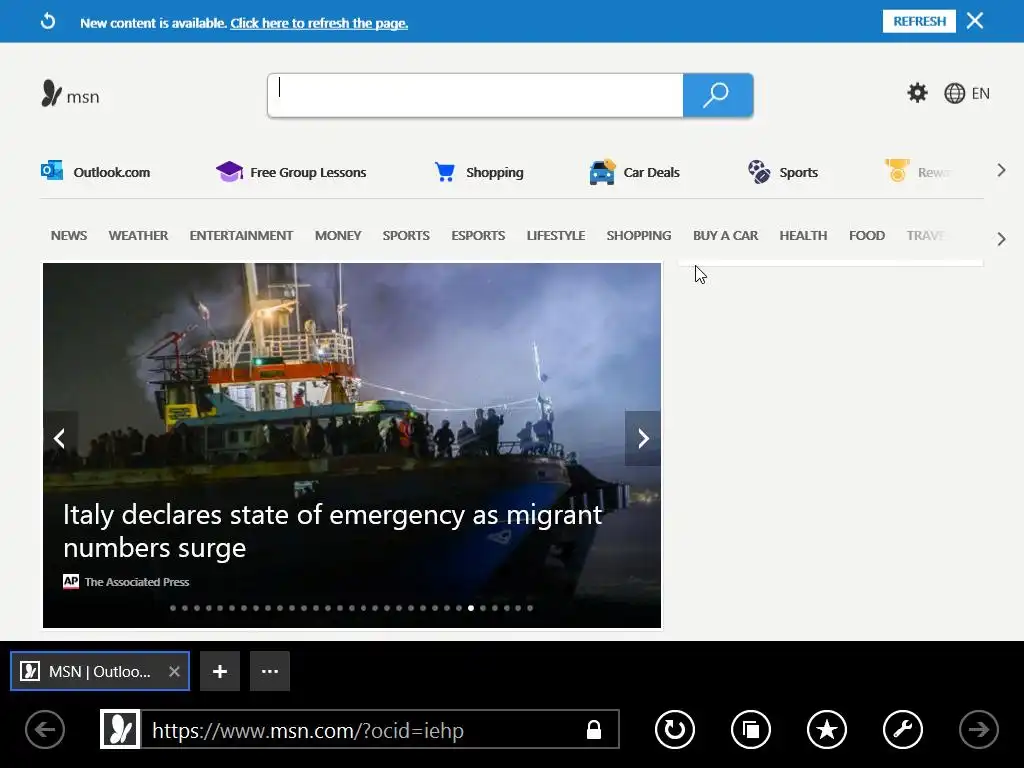
Task: Select the BUY A CAR category
Action: (726, 236)
